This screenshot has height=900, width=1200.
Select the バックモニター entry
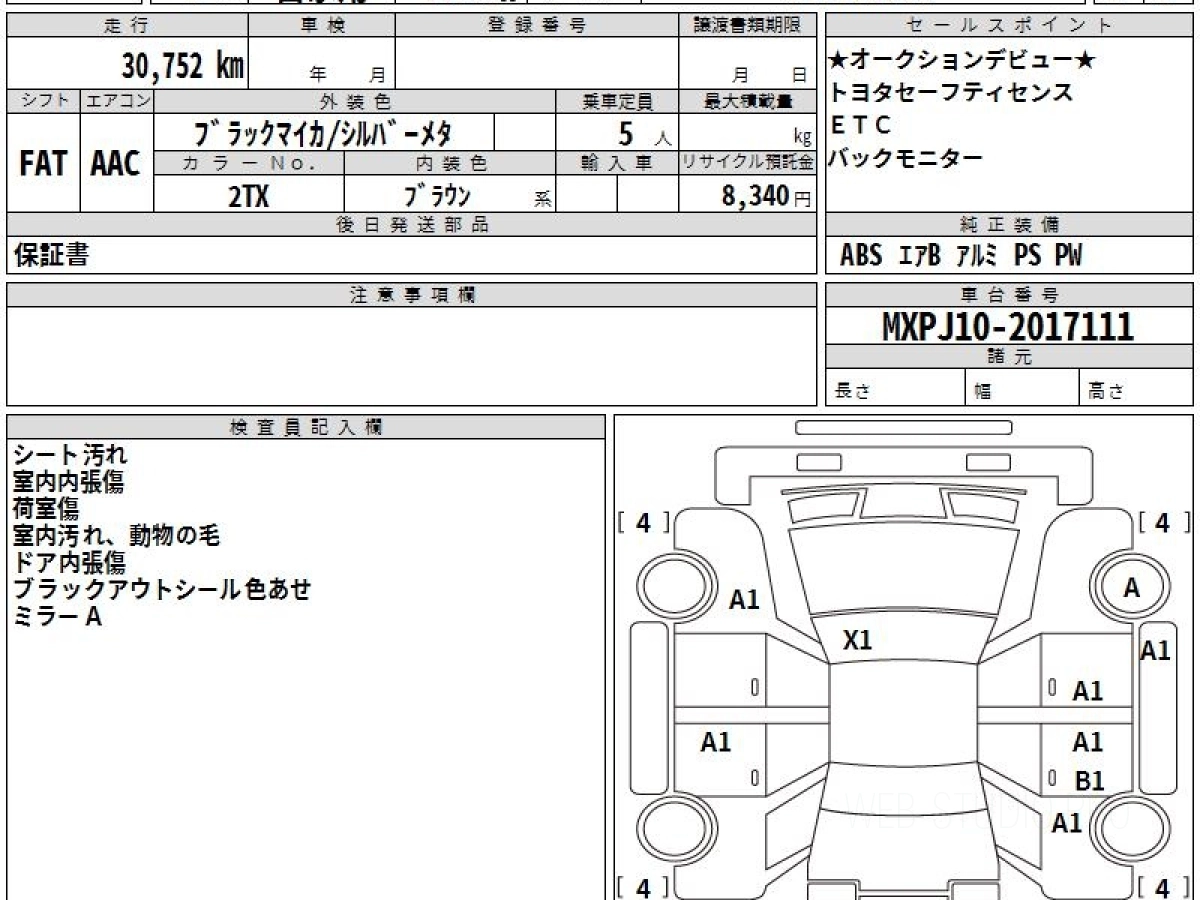[x=906, y=158]
